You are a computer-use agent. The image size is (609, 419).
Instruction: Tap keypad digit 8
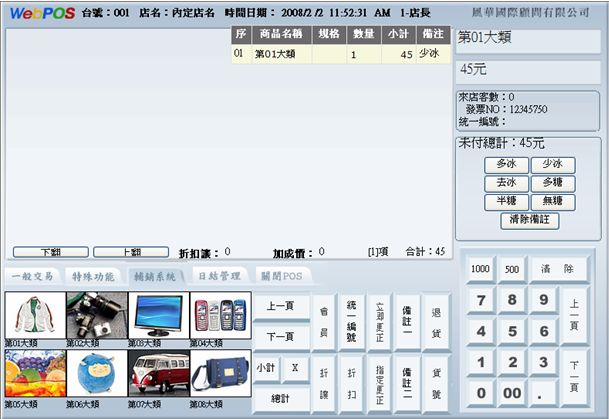(x=512, y=300)
